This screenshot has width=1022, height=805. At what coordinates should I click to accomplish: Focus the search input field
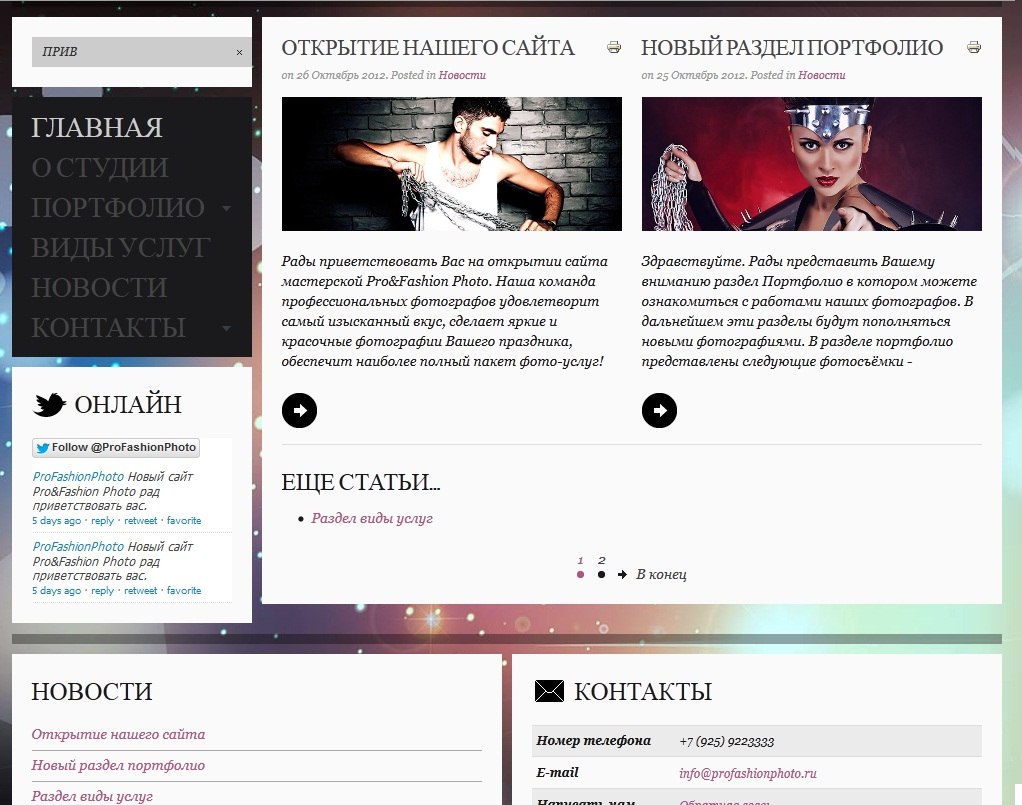click(x=133, y=52)
